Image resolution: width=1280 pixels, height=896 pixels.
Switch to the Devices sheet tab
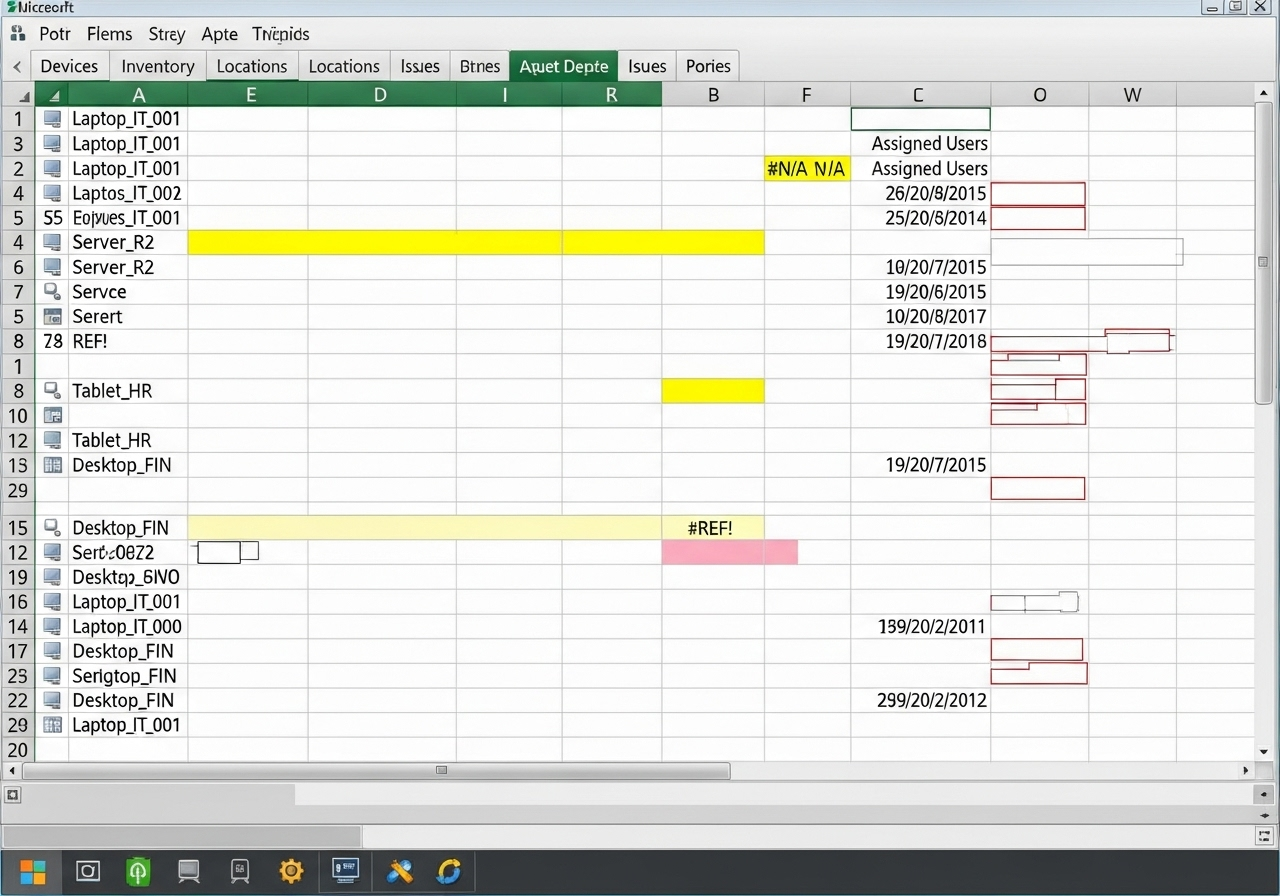69,66
